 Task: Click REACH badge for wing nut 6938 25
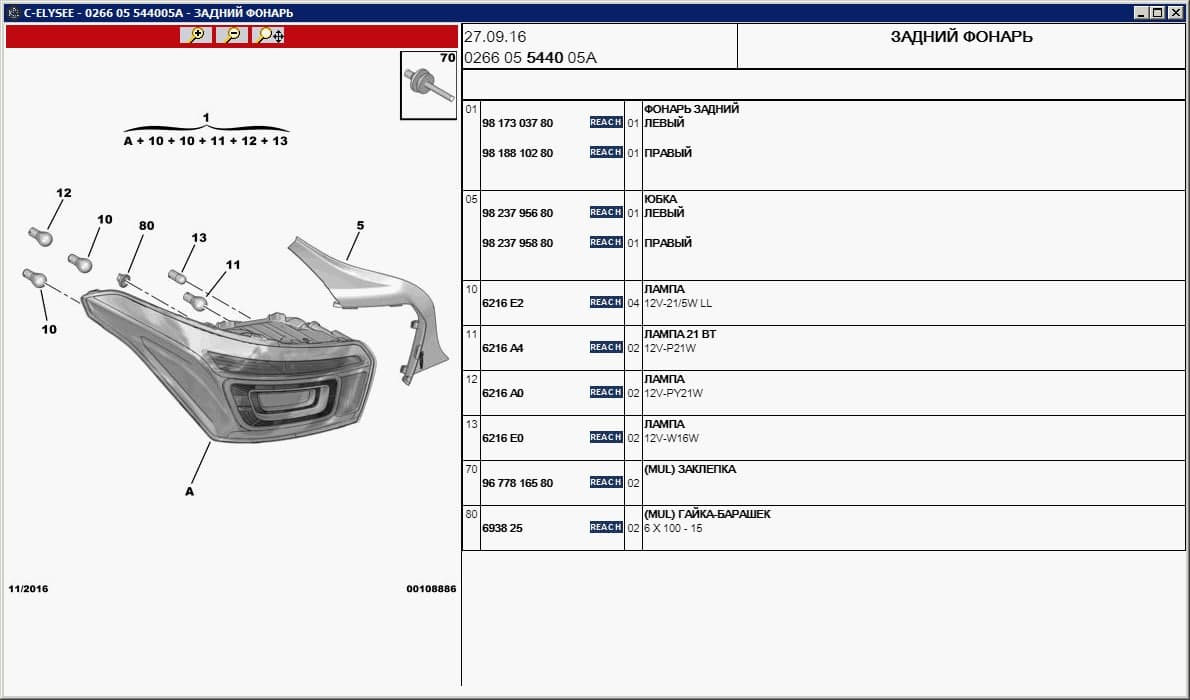(606, 527)
